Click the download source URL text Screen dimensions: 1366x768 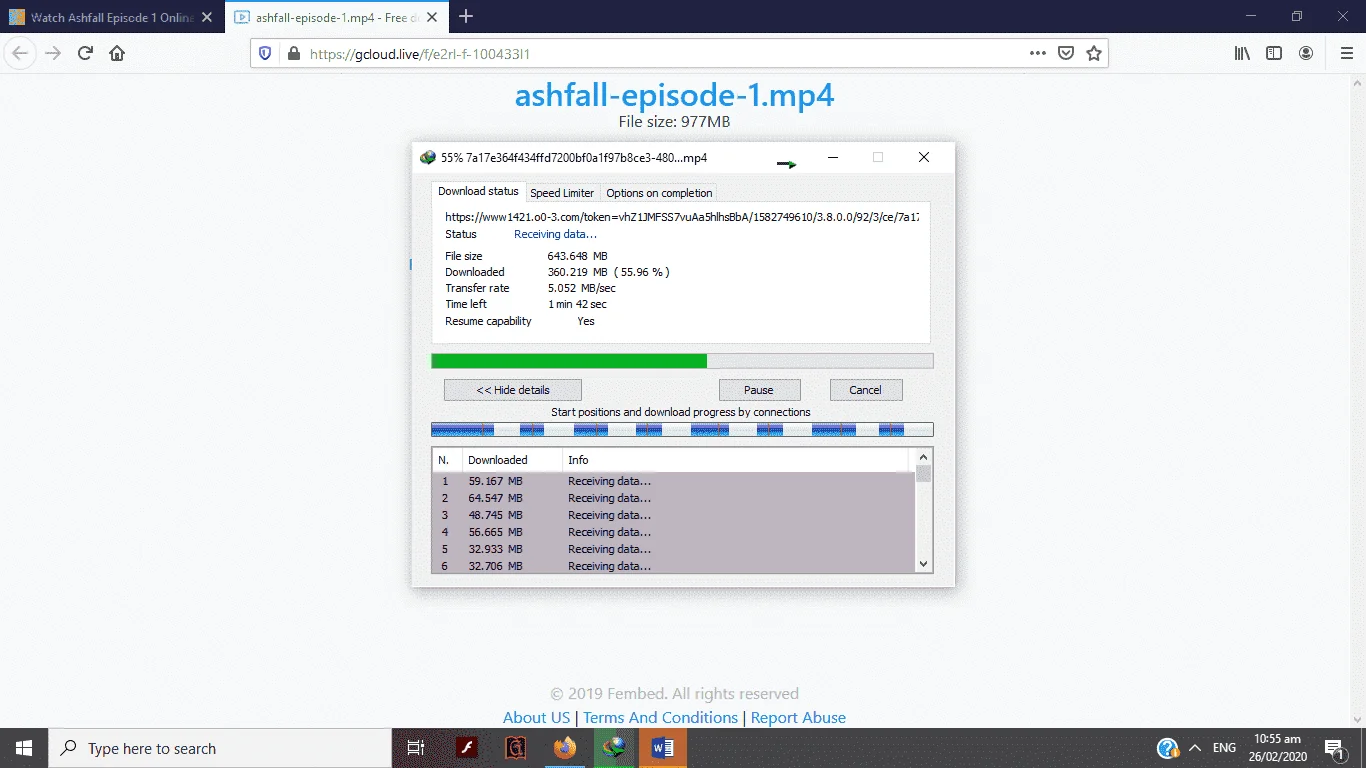682,216
